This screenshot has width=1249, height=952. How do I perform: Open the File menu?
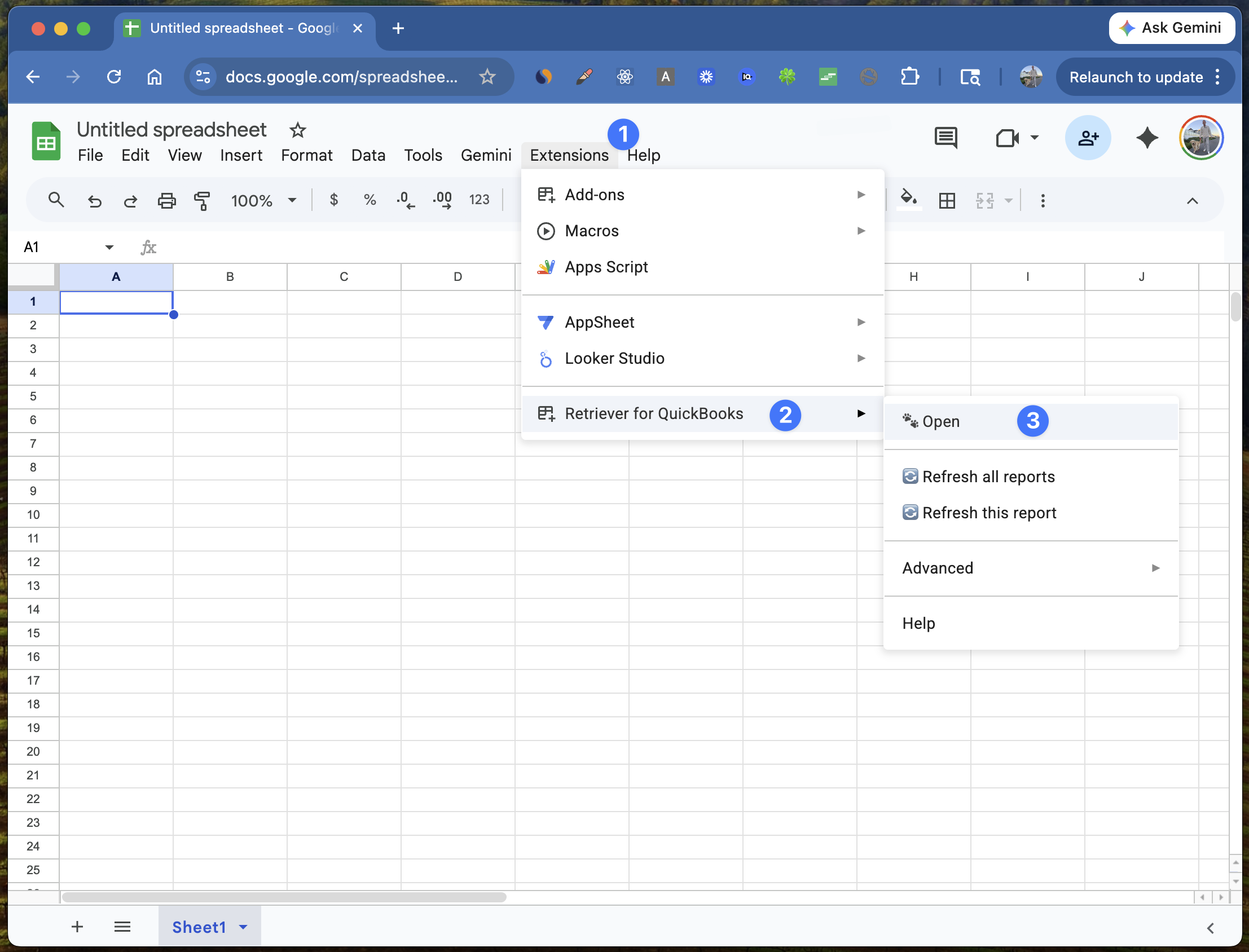90,155
